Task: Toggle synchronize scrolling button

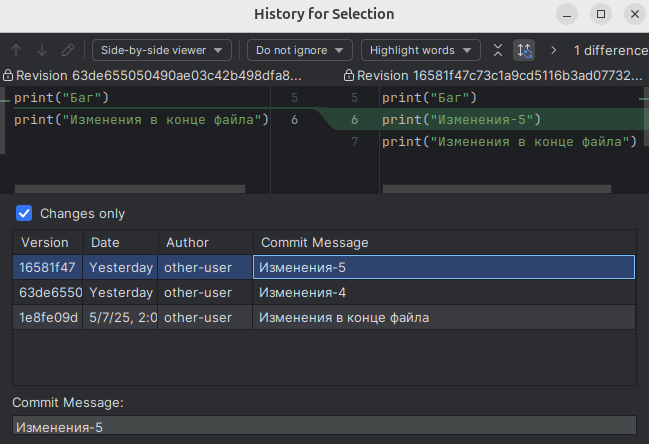Action: pos(524,50)
